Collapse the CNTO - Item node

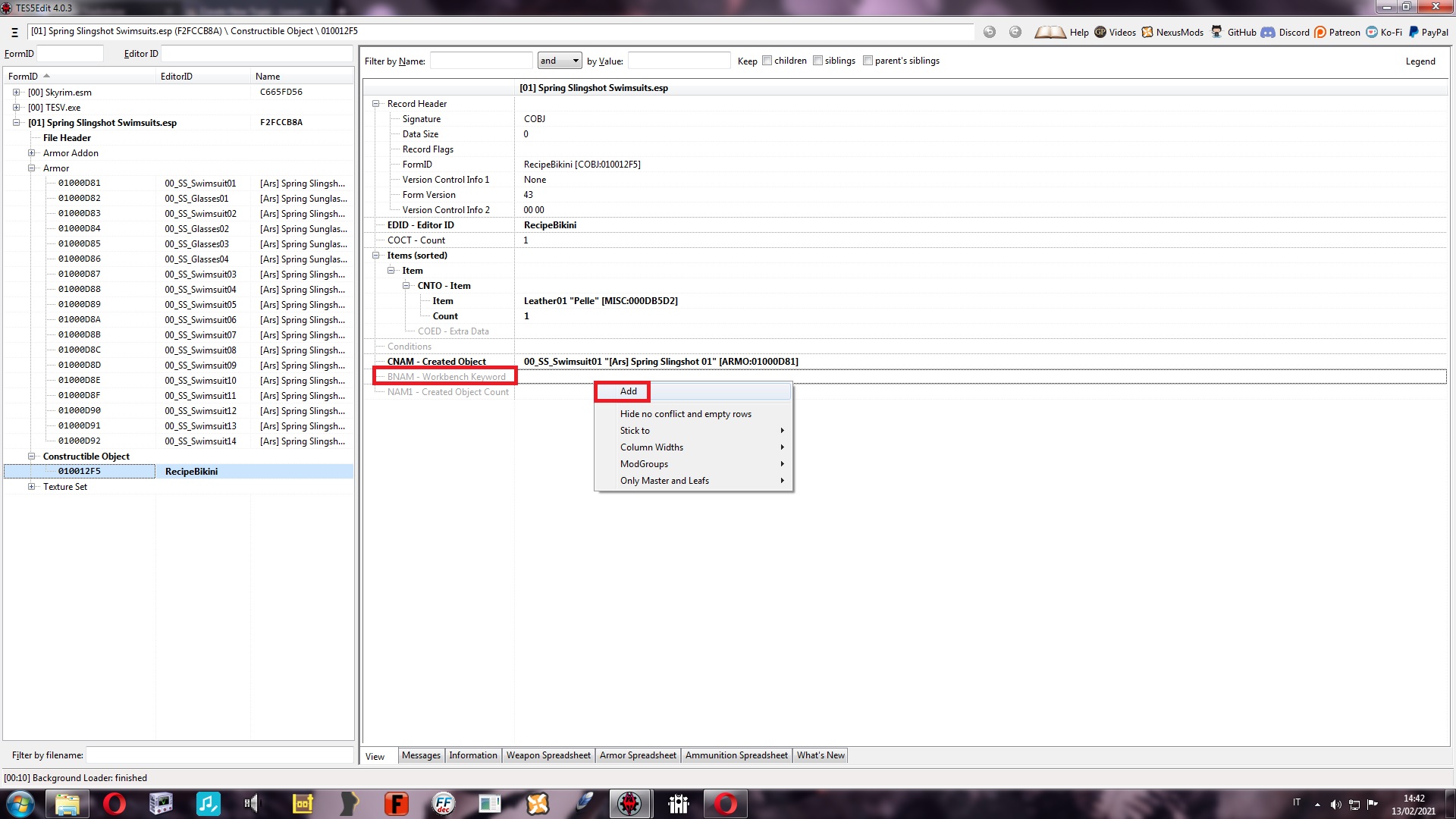pyautogui.click(x=406, y=286)
